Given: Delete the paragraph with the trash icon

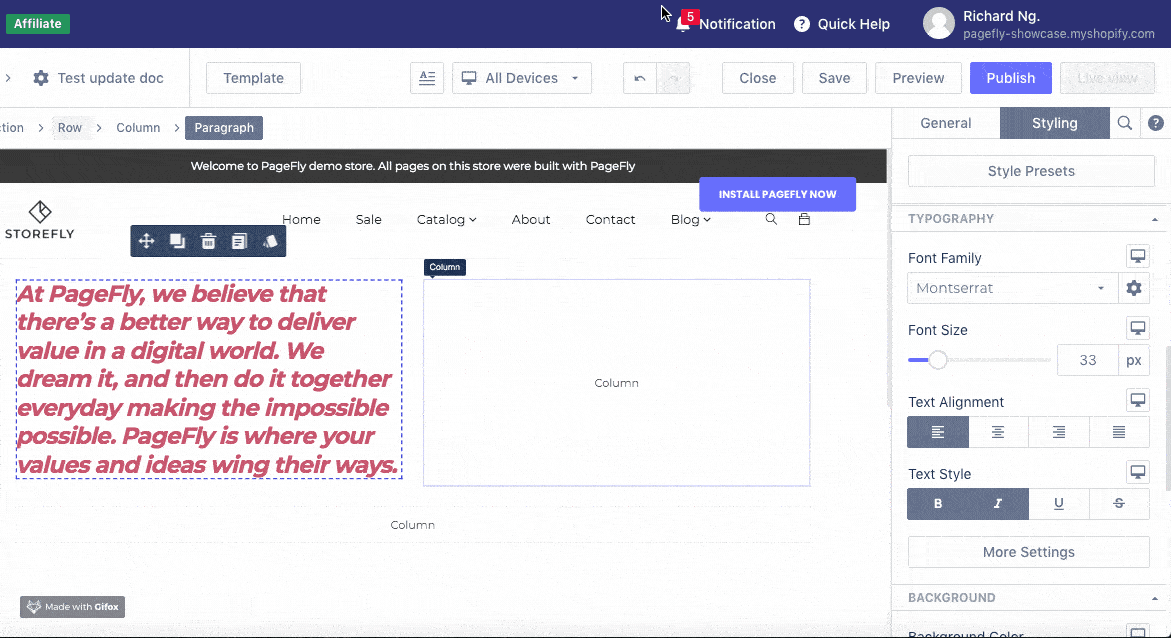Looking at the screenshot, I should coord(208,241).
